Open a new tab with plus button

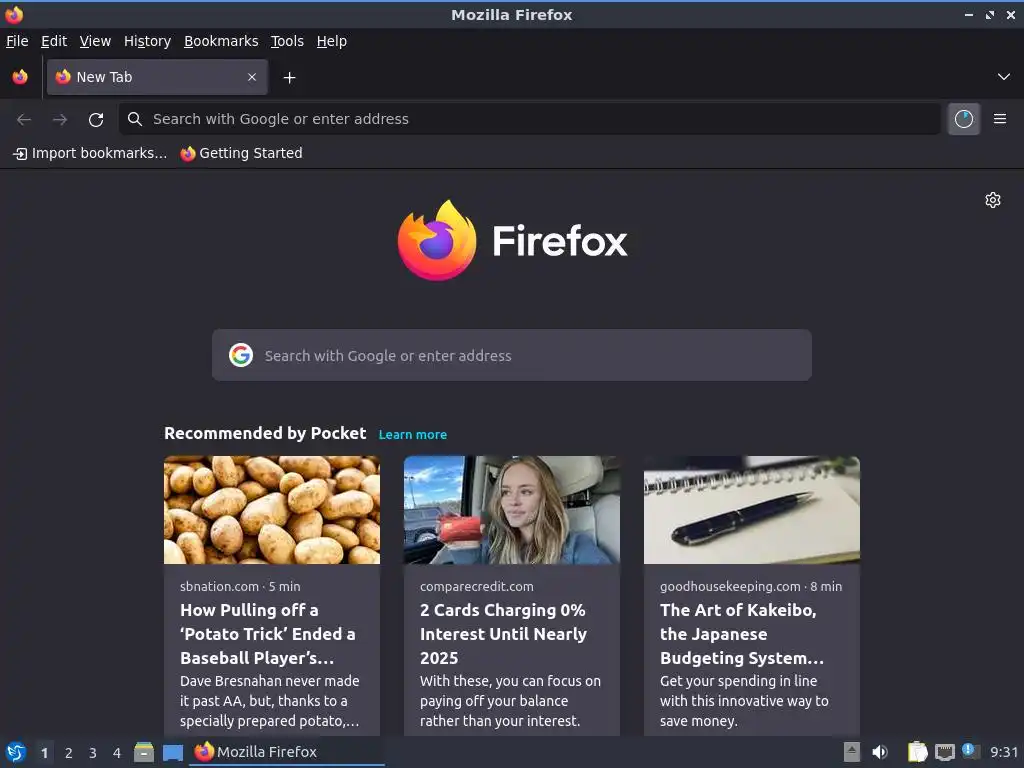pyautogui.click(x=289, y=78)
